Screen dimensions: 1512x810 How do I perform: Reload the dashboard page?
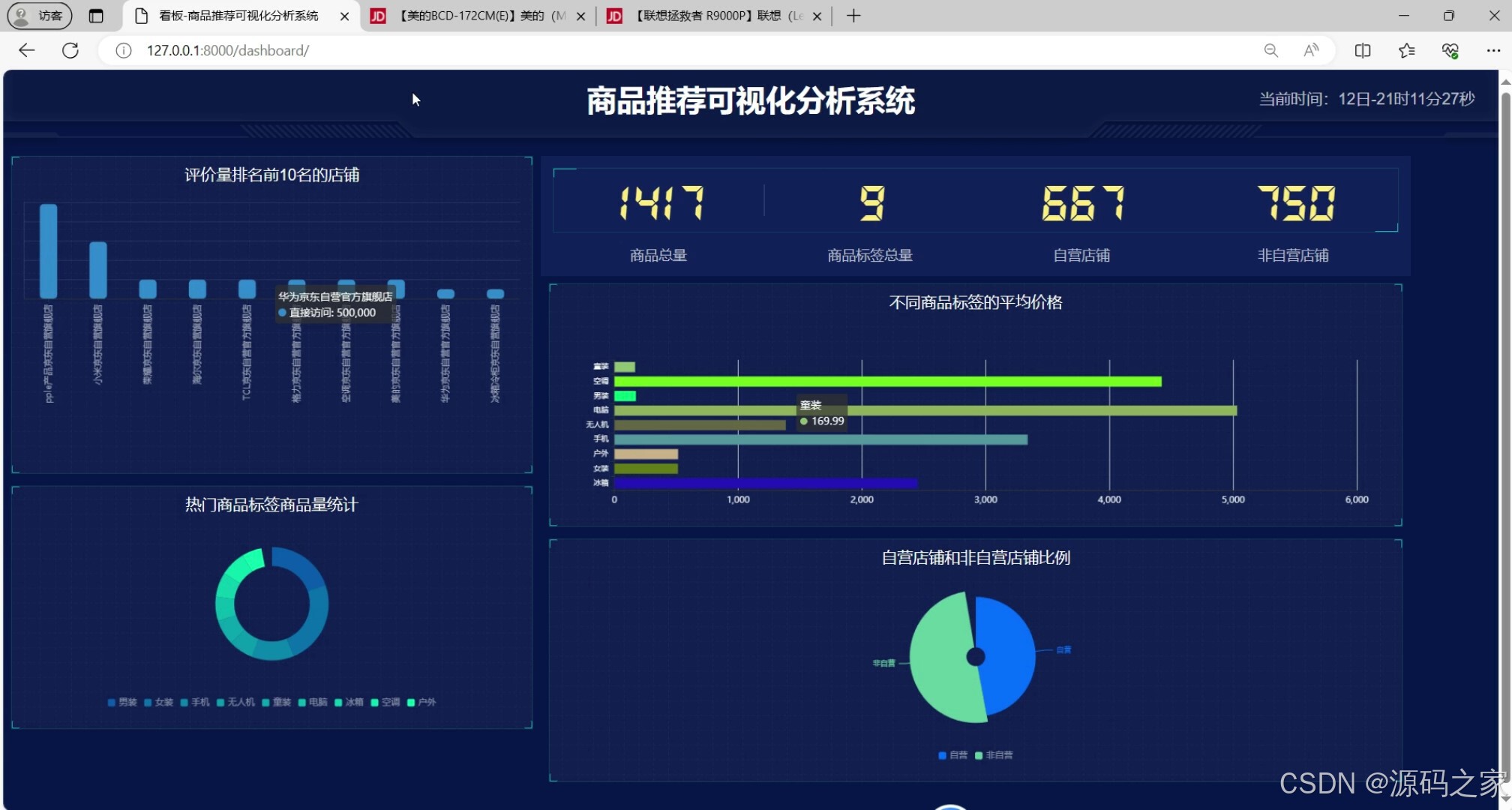pyautogui.click(x=70, y=50)
